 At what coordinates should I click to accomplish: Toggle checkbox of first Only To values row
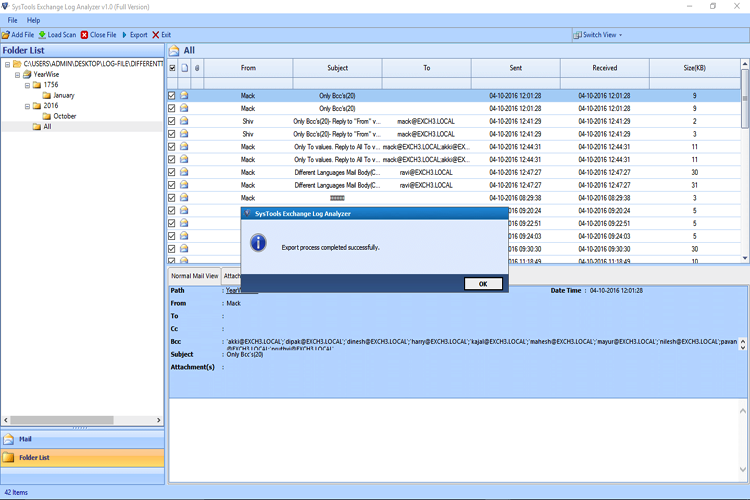[x=172, y=147]
